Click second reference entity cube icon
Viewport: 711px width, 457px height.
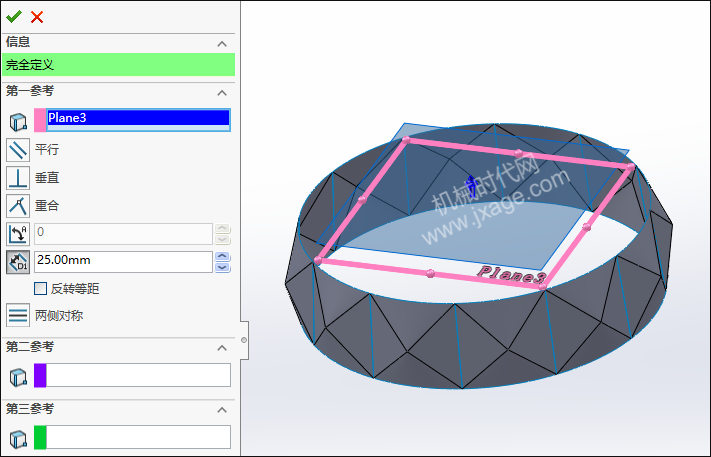pos(18,376)
